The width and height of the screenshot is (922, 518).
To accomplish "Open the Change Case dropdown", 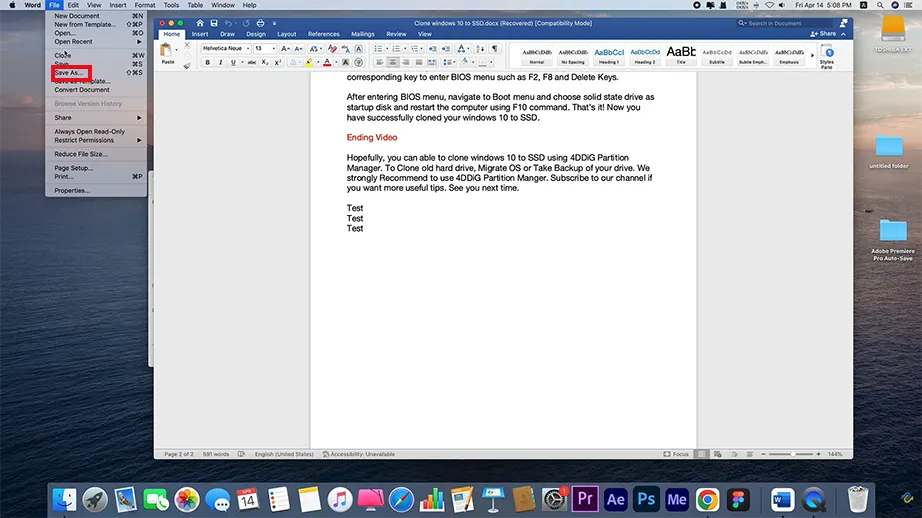I will coord(316,49).
